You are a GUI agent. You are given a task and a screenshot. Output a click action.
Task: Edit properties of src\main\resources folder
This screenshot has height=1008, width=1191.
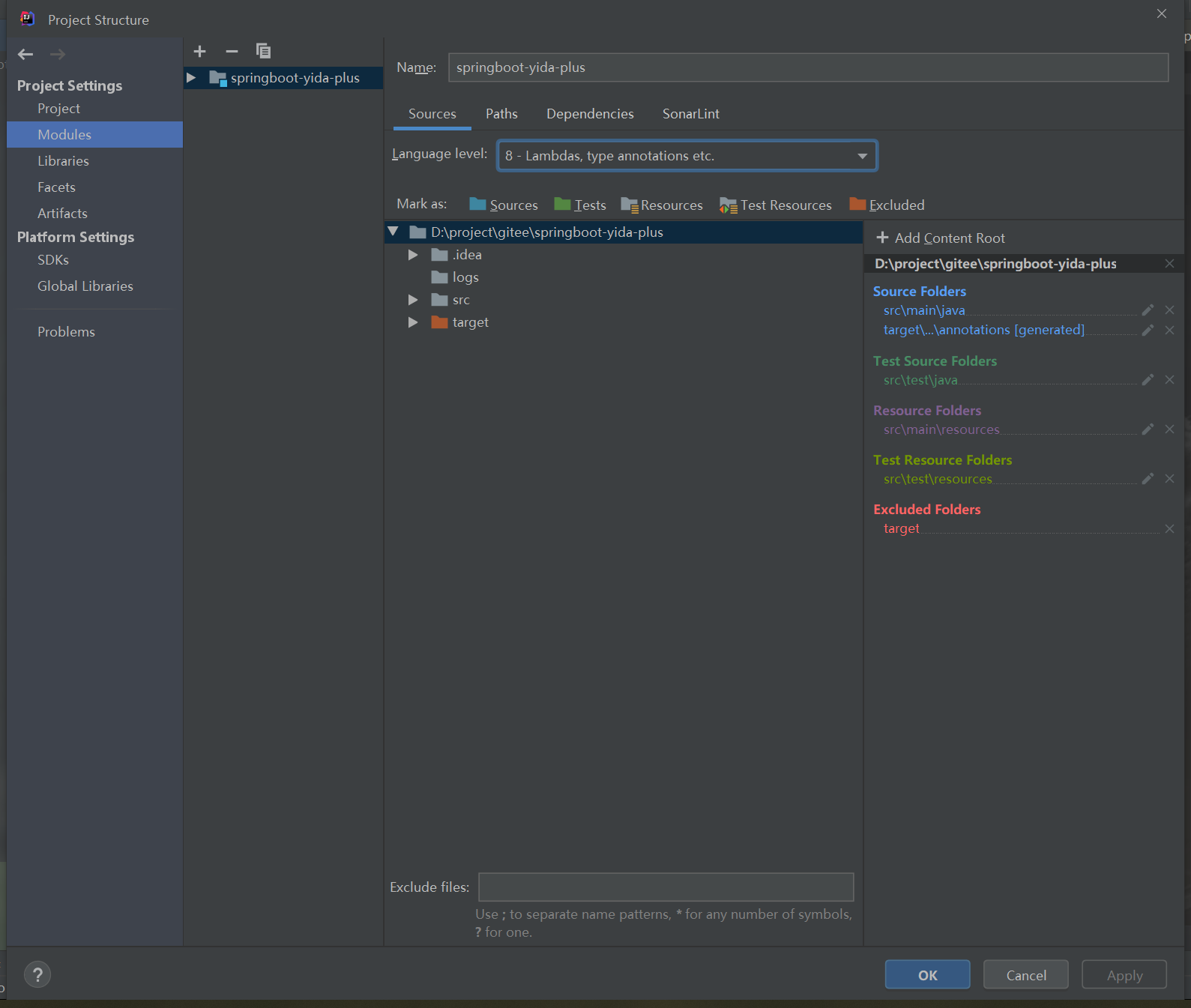coord(1148,429)
